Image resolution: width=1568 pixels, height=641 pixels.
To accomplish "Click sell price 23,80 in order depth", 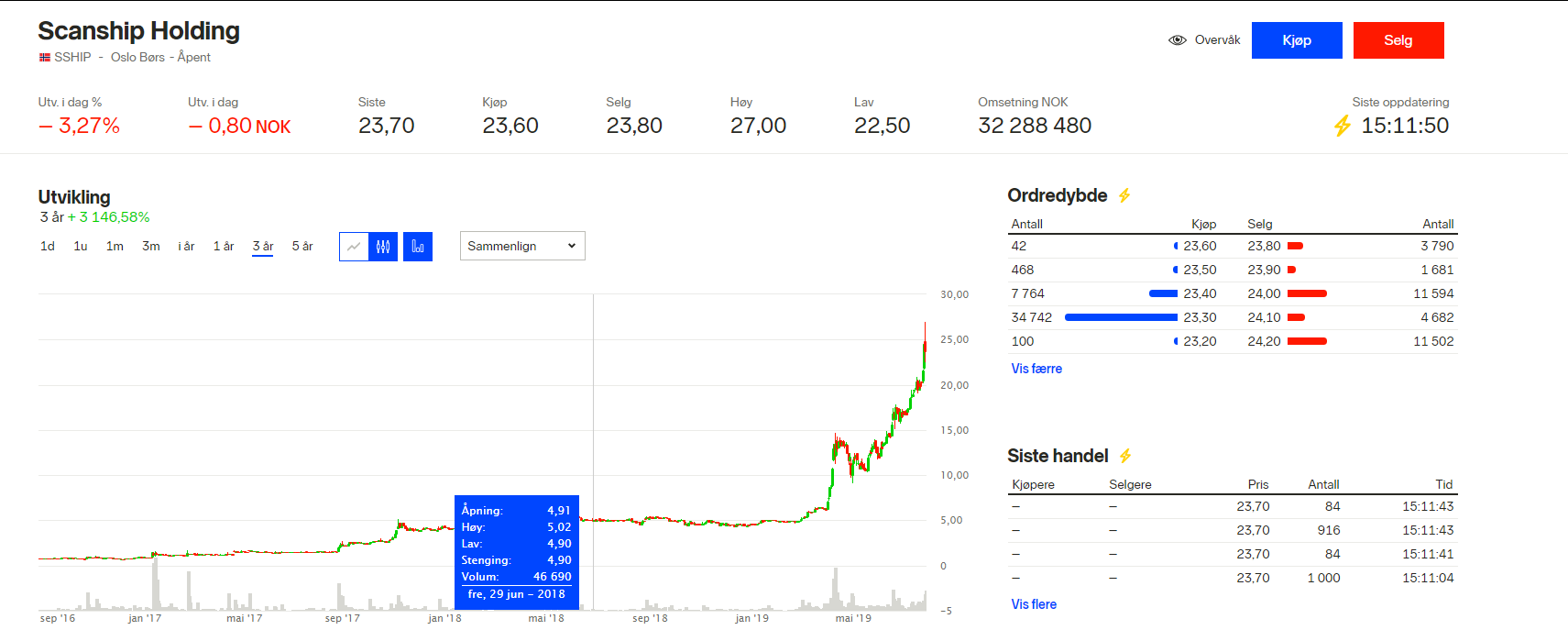I will pos(1264,246).
